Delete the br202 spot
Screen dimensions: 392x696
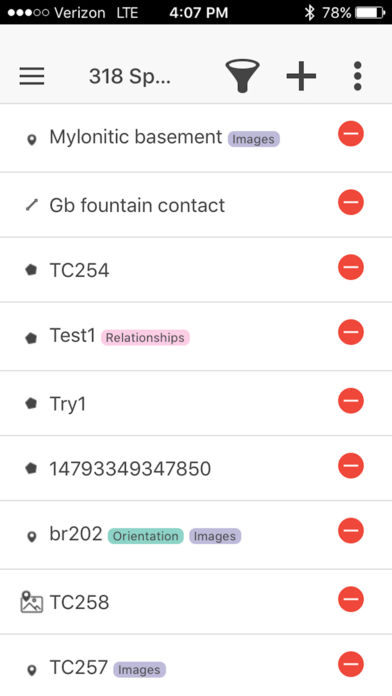tap(351, 530)
